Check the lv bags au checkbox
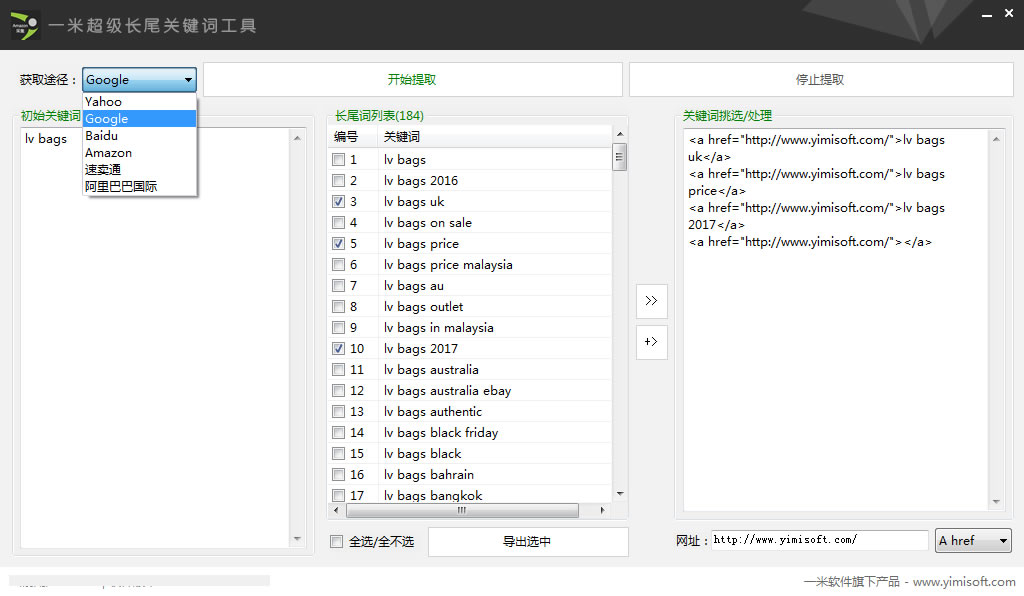Image resolution: width=1024 pixels, height=596 pixels. coord(338,285)
